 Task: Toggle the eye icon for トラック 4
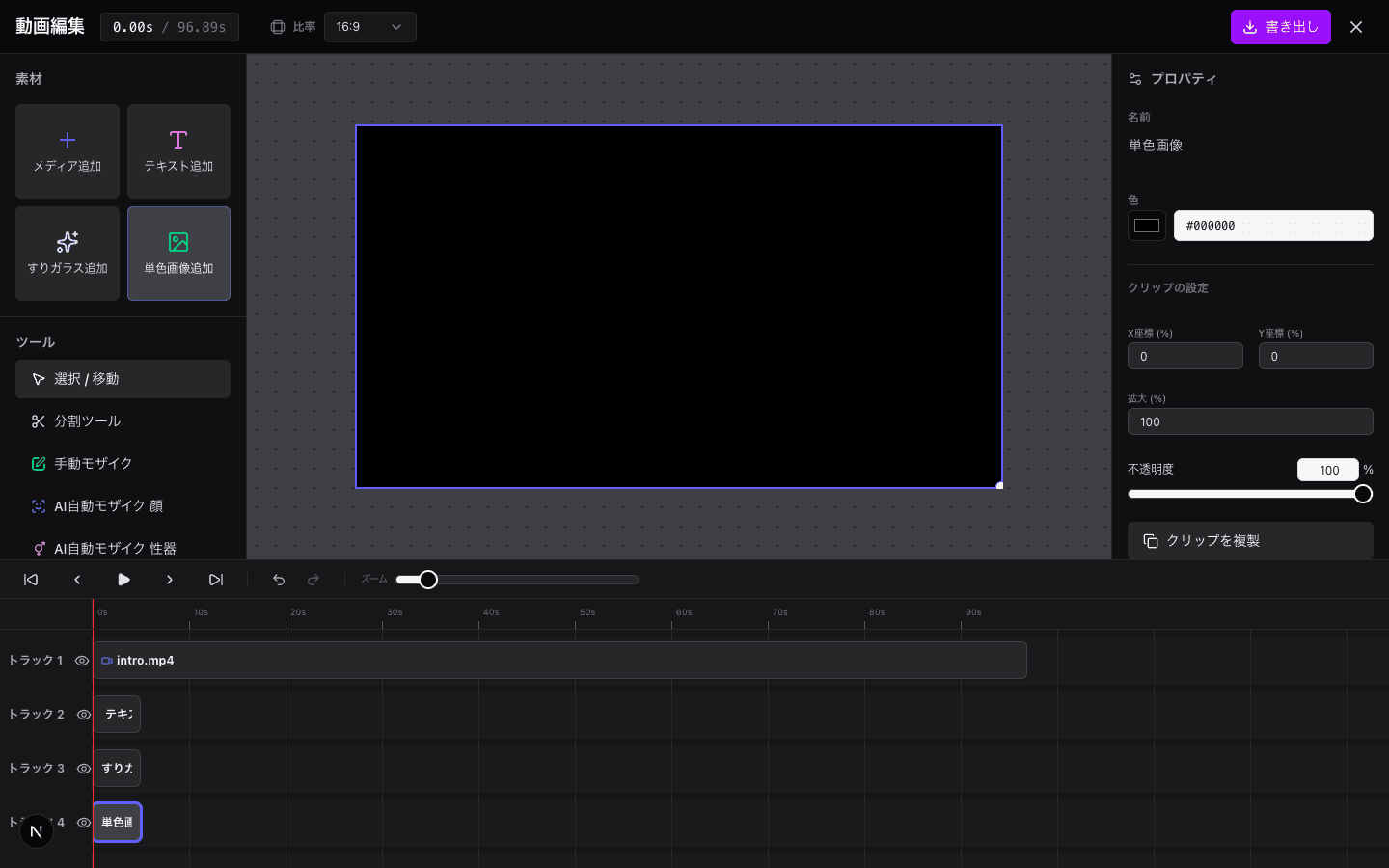click(83, 823)
